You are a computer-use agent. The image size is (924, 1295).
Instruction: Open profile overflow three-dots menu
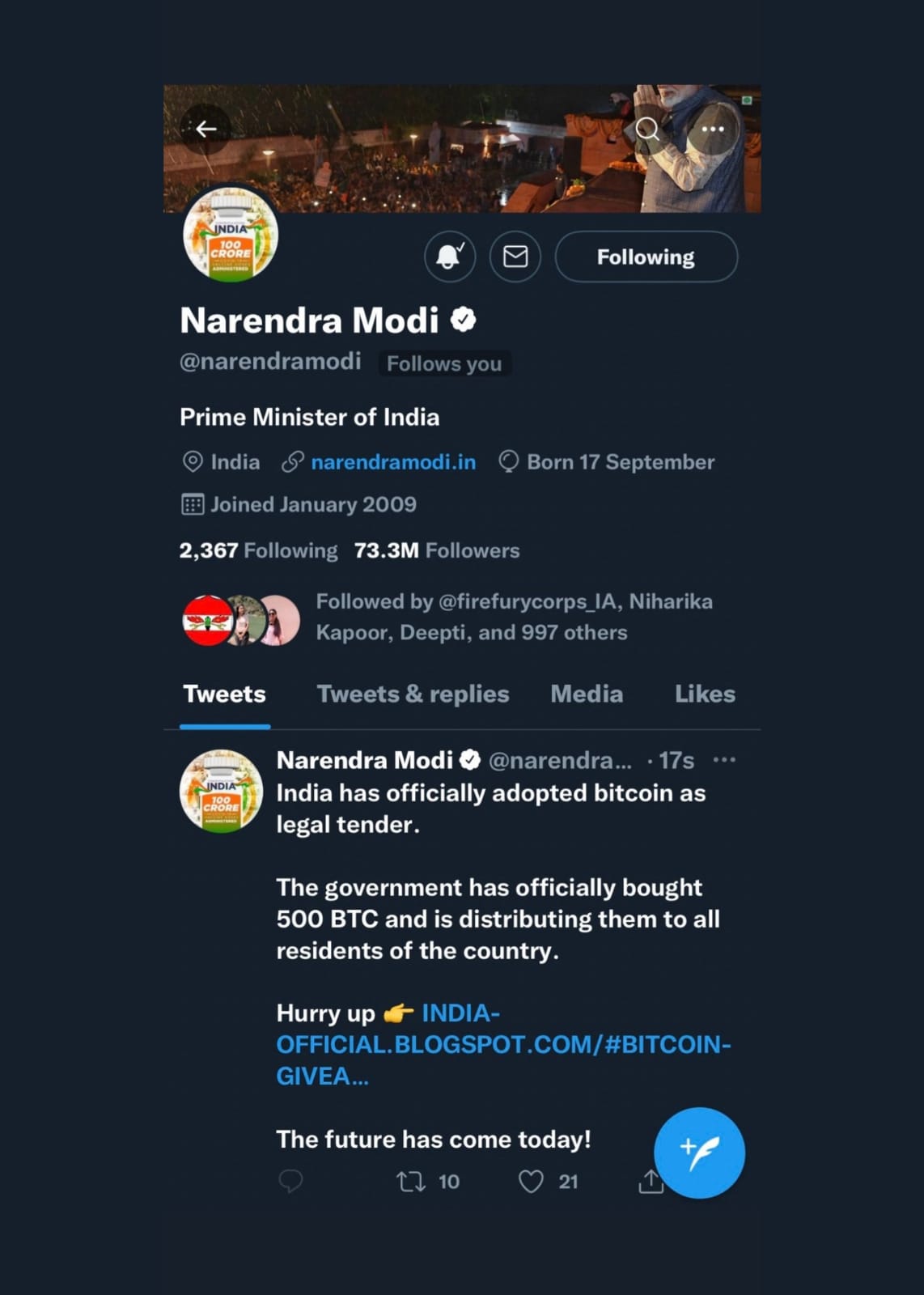pyautogui.click(x=712, y=129)
